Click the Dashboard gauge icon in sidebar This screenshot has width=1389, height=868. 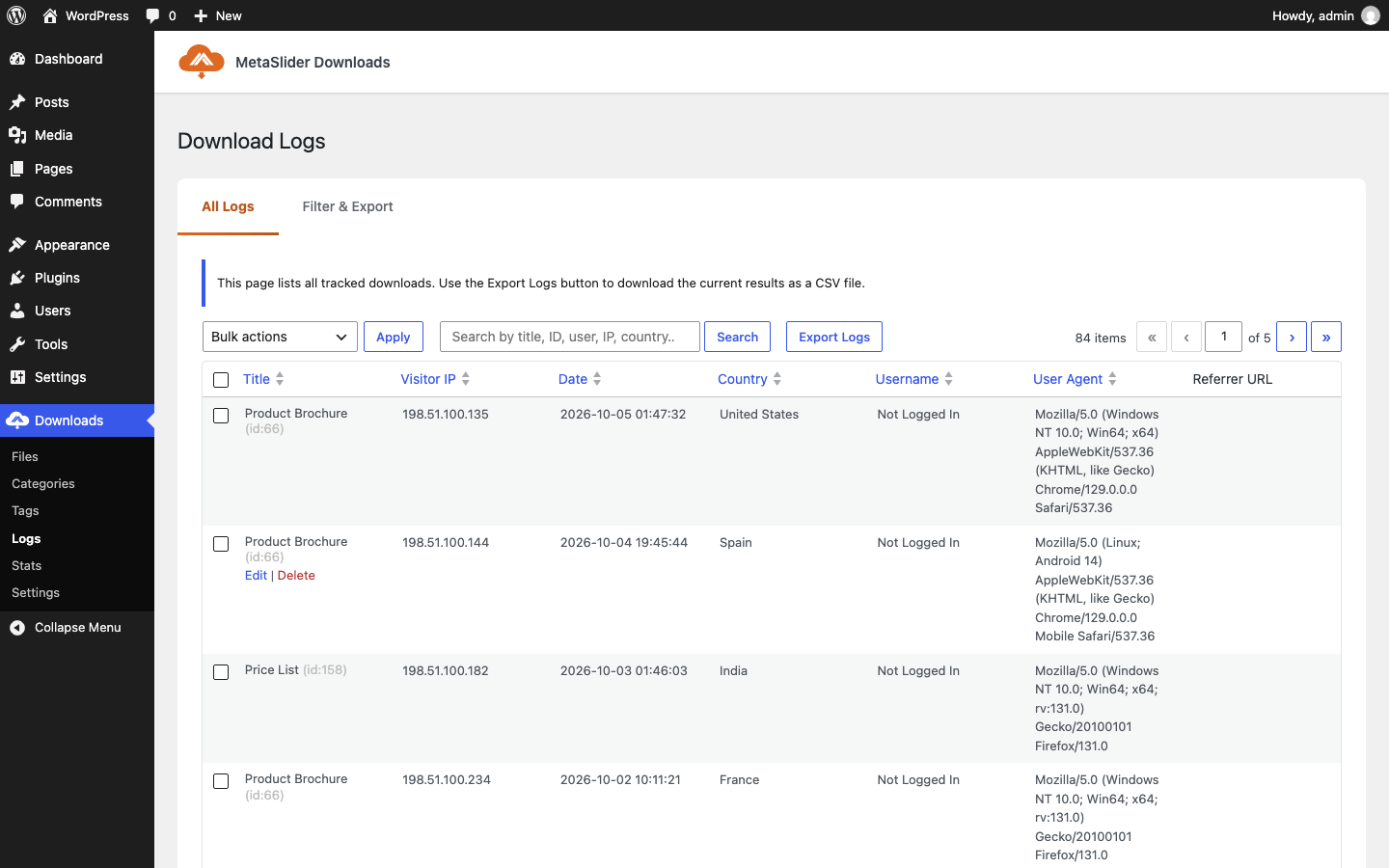tap(17, 59)
